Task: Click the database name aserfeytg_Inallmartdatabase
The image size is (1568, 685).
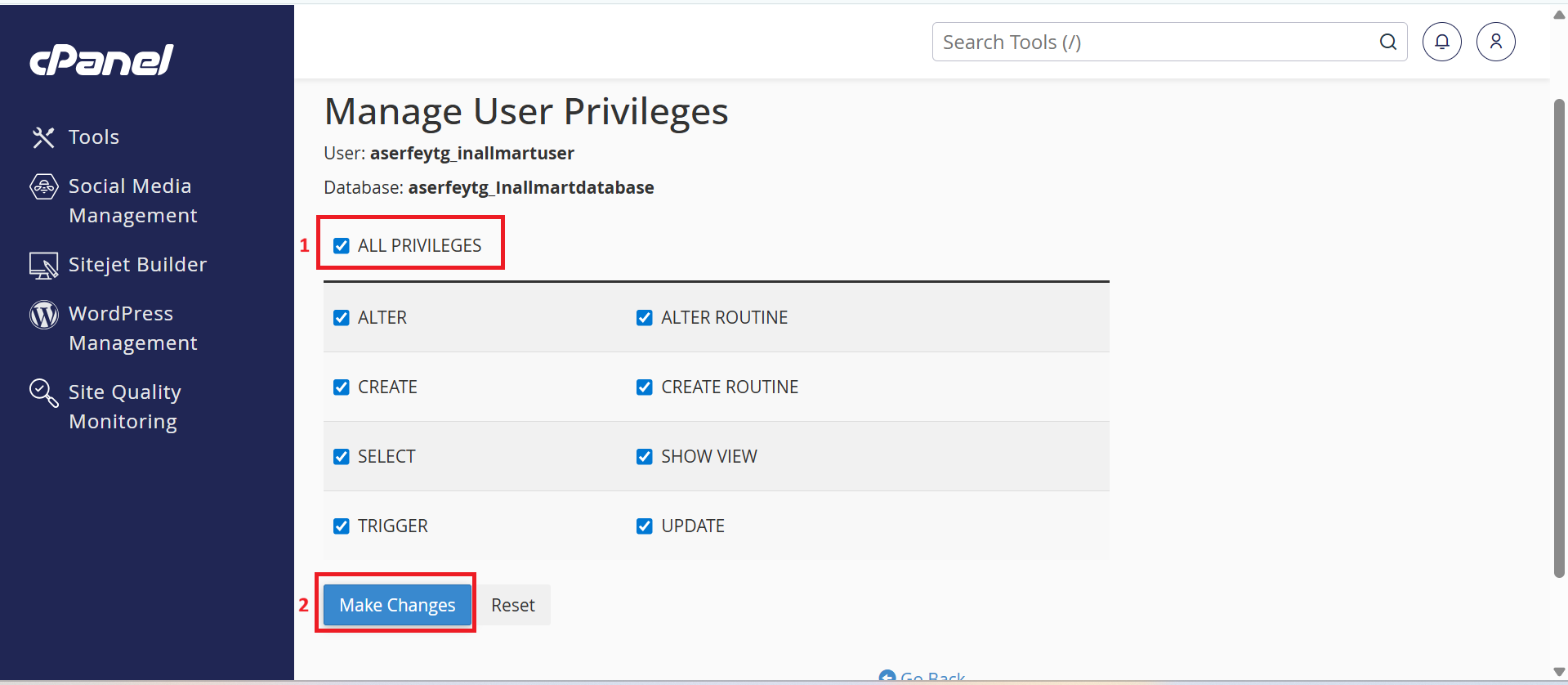Action: [x=531, y=187]
